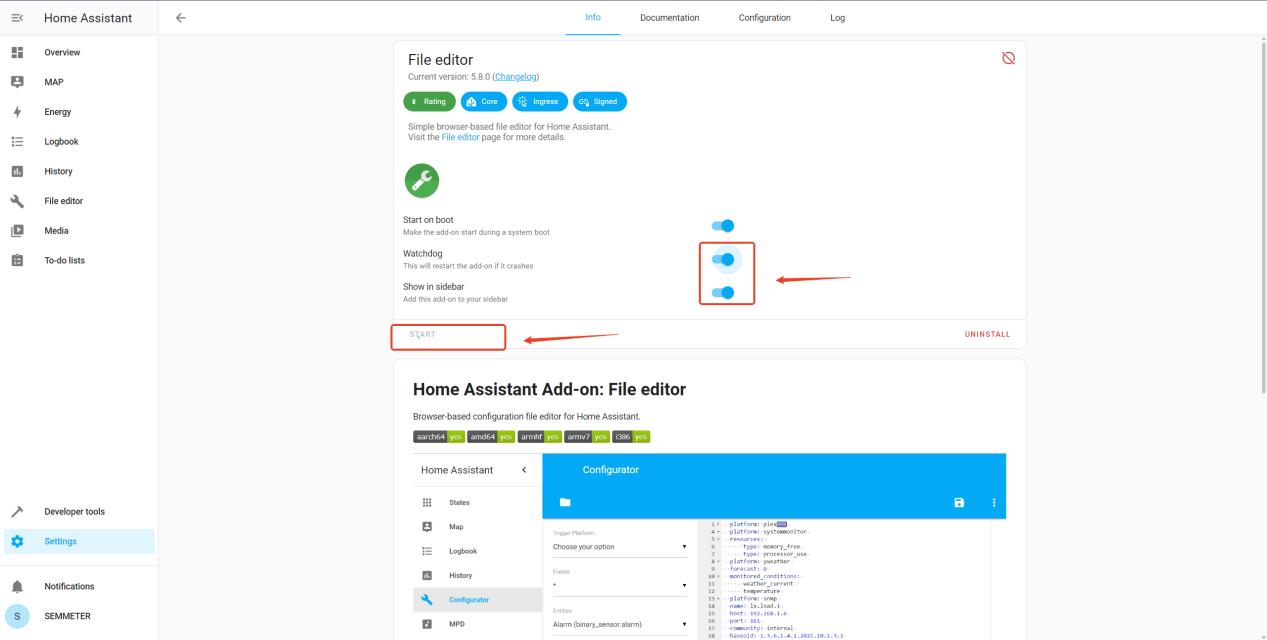Open the To-do lists clipboard icon

[x=17, y=260]
